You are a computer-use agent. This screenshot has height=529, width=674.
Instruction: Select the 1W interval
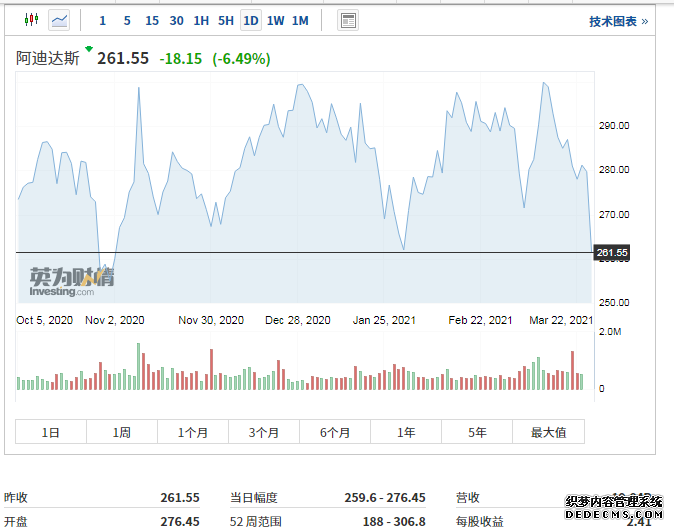(x=276, y=21)
